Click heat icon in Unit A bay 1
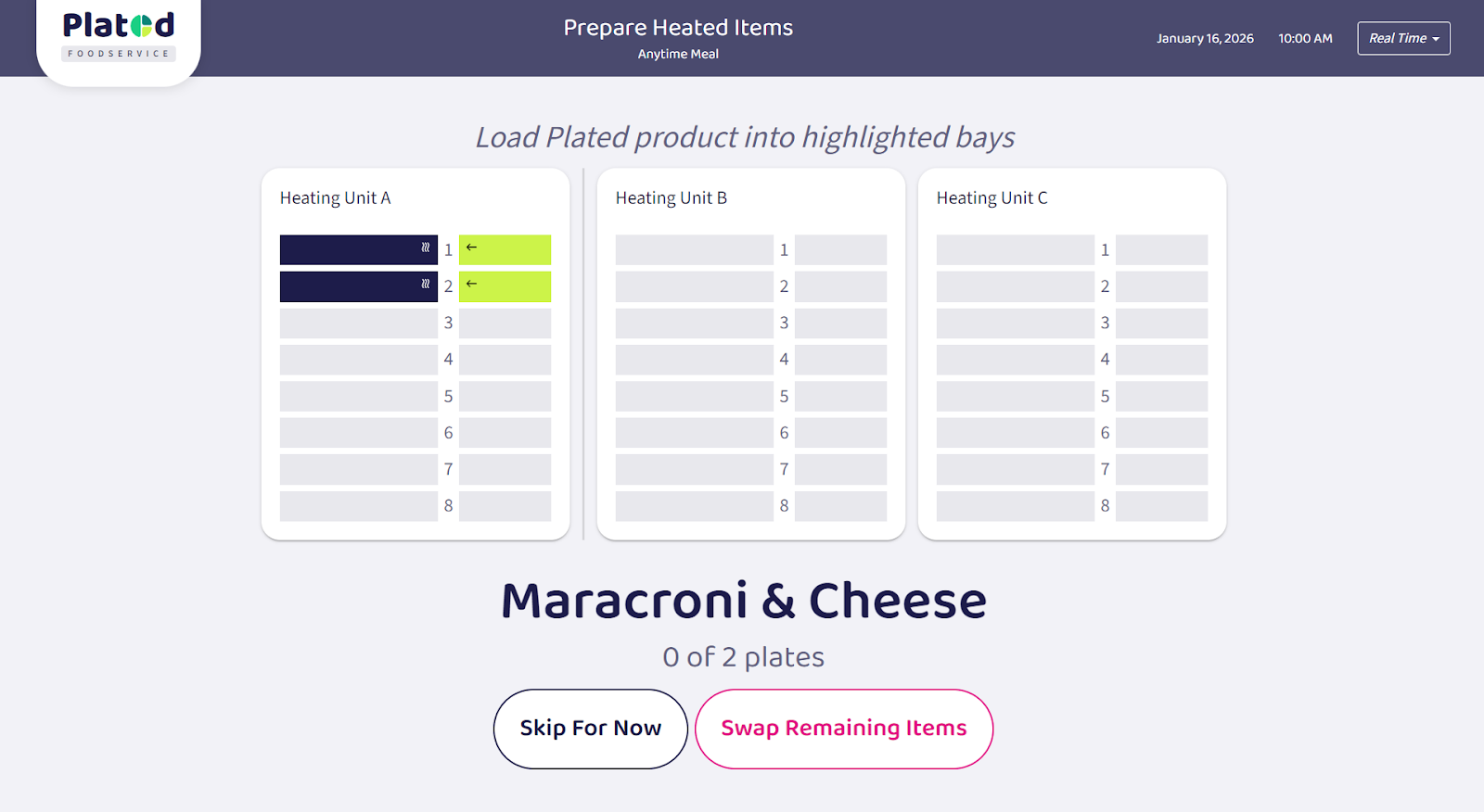 (426, 248)
